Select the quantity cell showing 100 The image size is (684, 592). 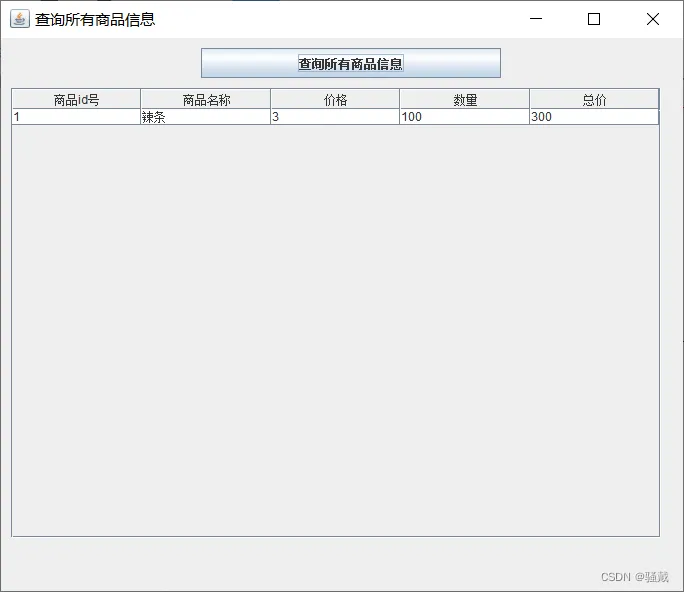(465, 117)
